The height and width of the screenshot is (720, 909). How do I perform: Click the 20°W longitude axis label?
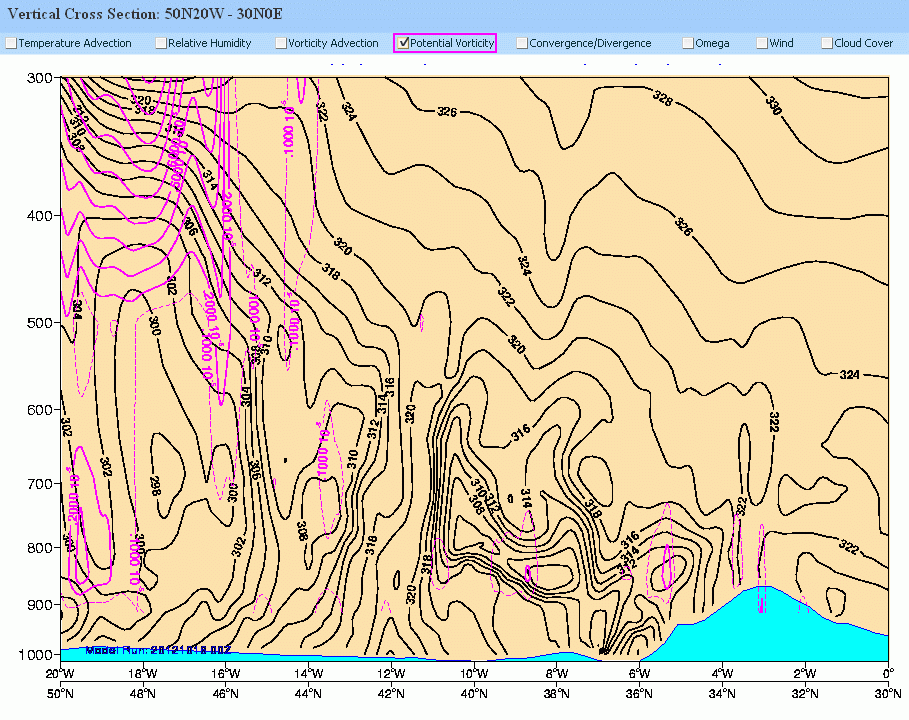[60, 672]
